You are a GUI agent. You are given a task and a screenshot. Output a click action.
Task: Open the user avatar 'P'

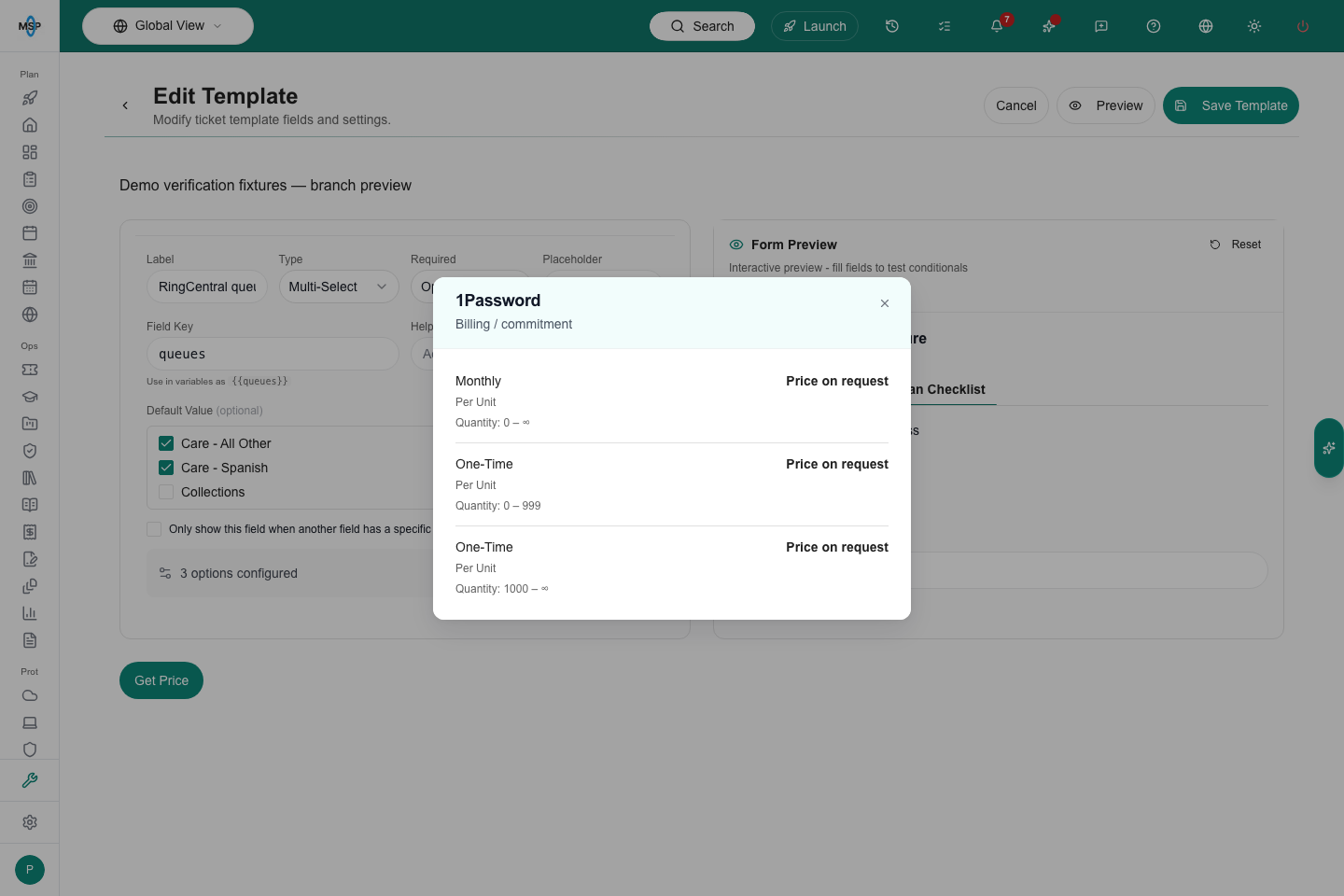[30, 870]
